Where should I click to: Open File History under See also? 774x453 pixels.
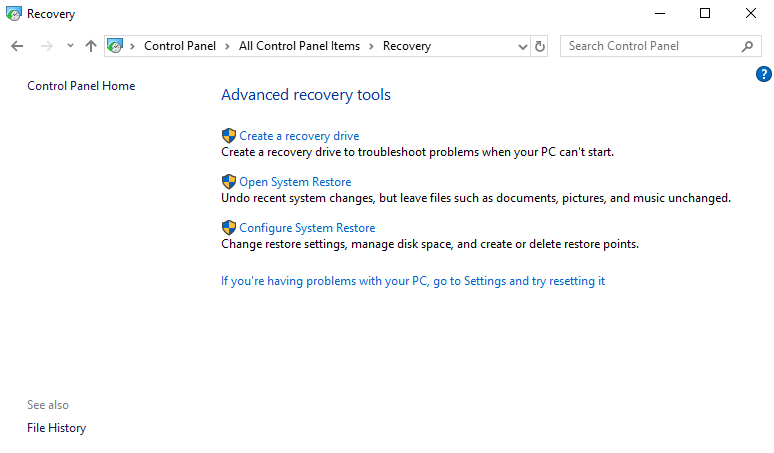pos(56,428)
